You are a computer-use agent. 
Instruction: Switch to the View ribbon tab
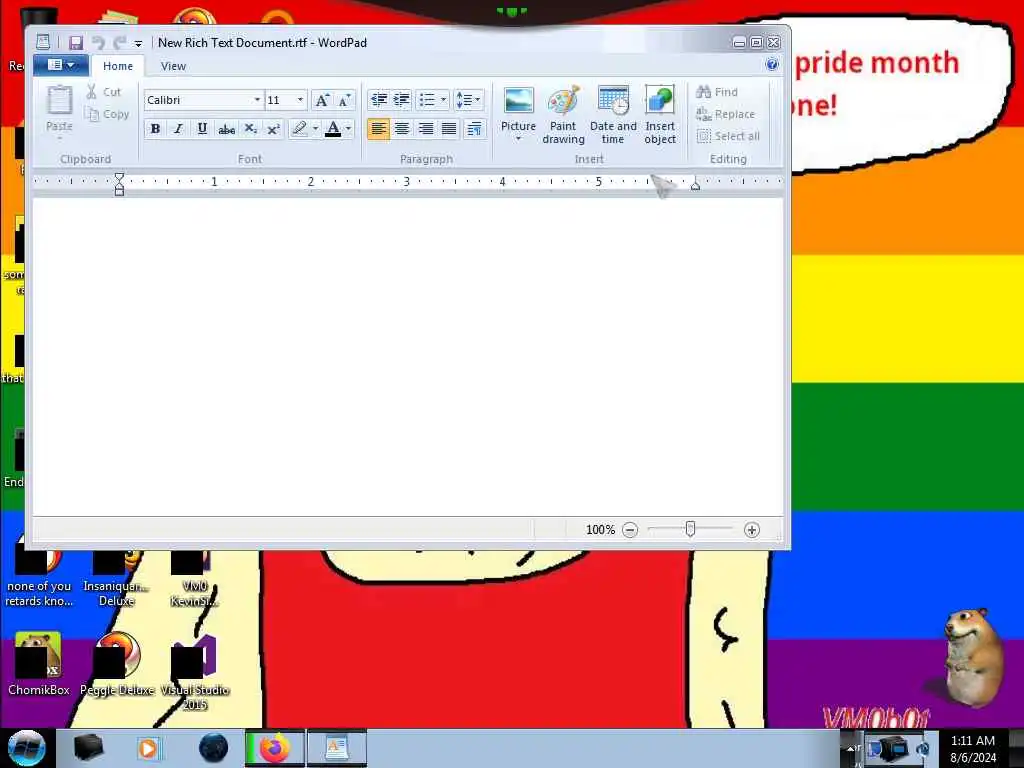click(x=173, y=66)
